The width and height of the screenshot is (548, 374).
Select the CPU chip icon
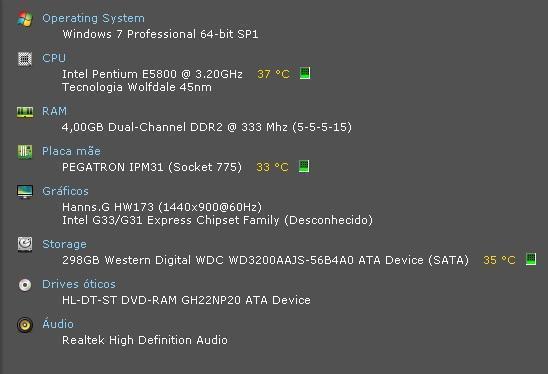pyautogui.click(x=25, y=59)
